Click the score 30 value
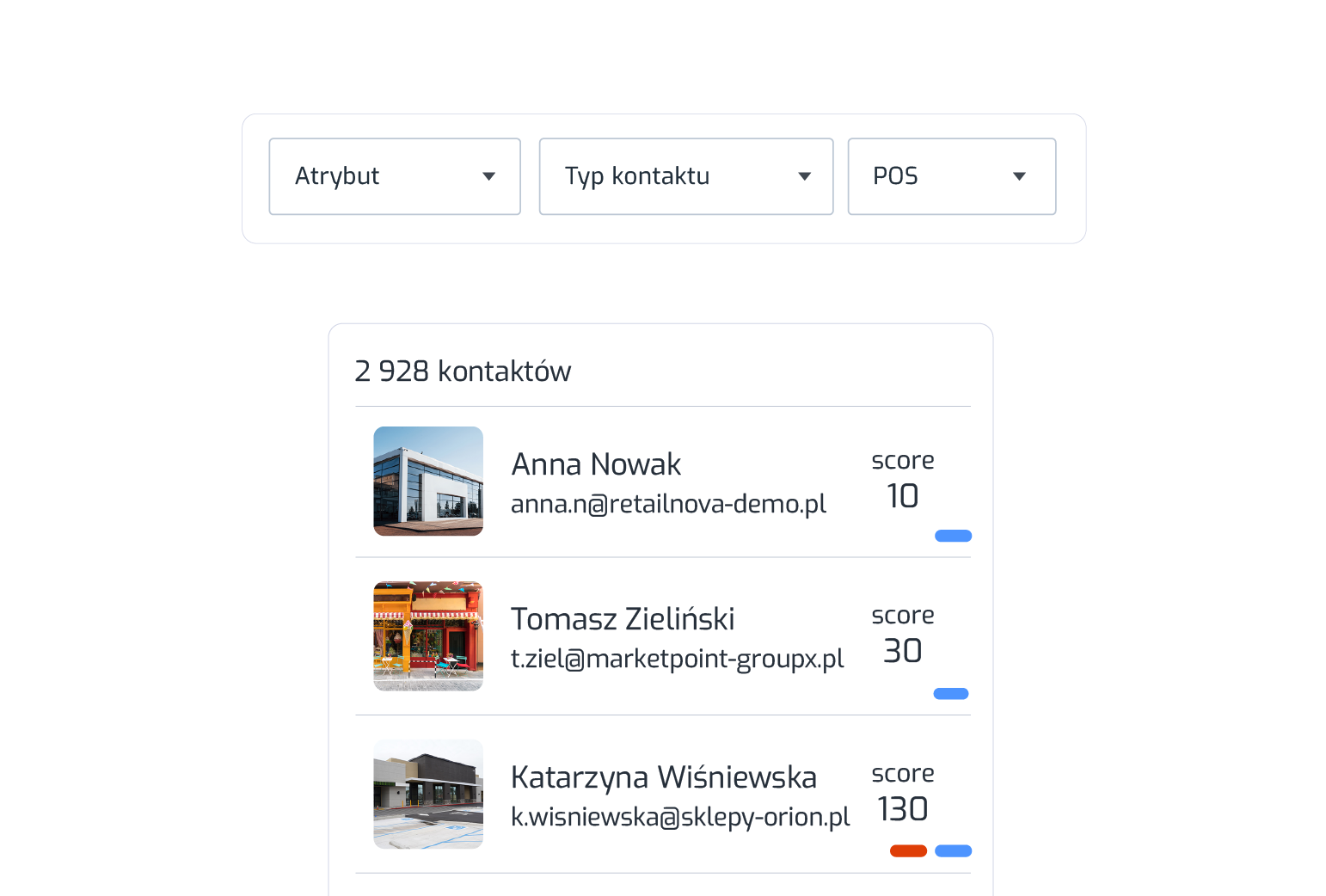This screenshot has height=896, width=1326. 903,651
